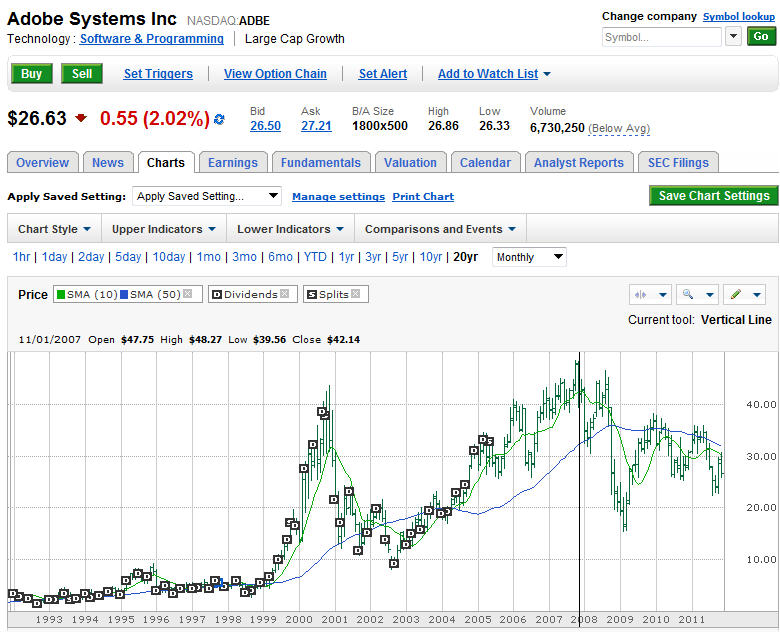This screenshot has height=632, width=780.
Task: Open the Comparisons and Events menu
Action: pos(440,229)
